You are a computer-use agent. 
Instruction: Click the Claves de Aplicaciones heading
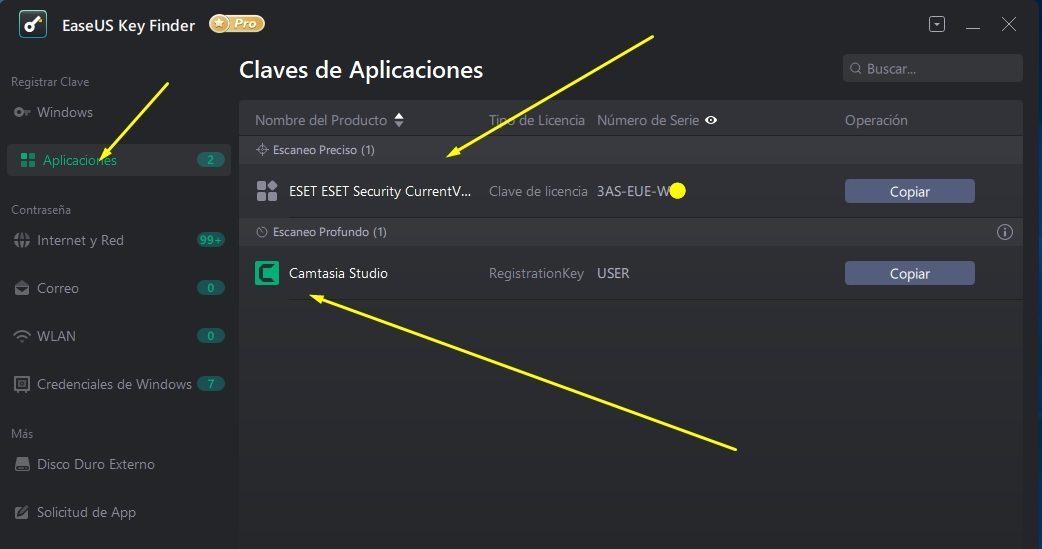tap(361, 70)
